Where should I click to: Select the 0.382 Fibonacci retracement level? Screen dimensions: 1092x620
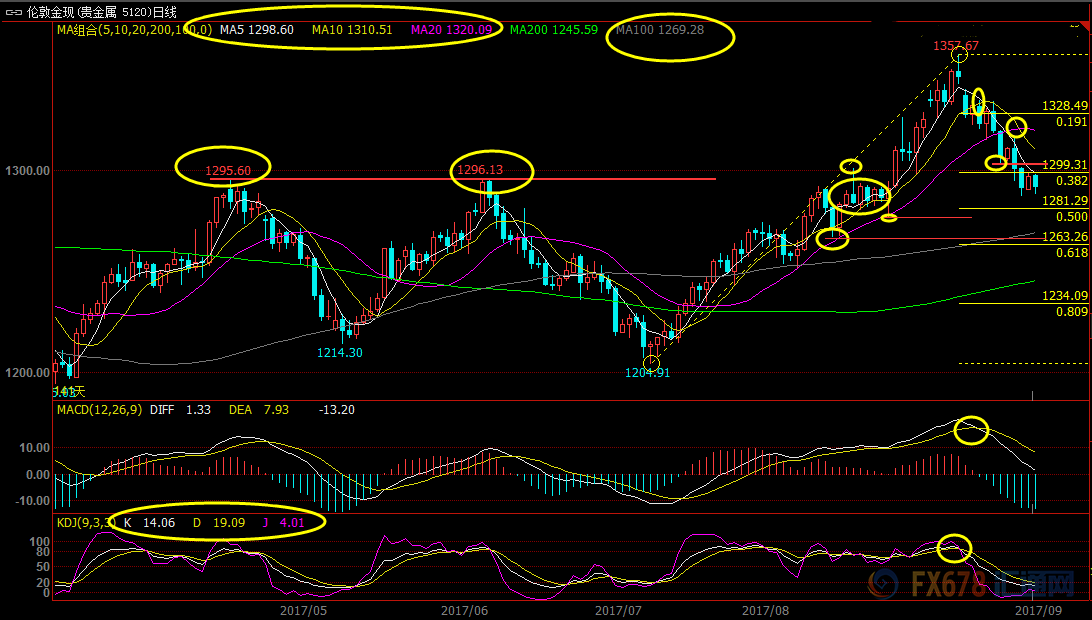pos(1071,181)
